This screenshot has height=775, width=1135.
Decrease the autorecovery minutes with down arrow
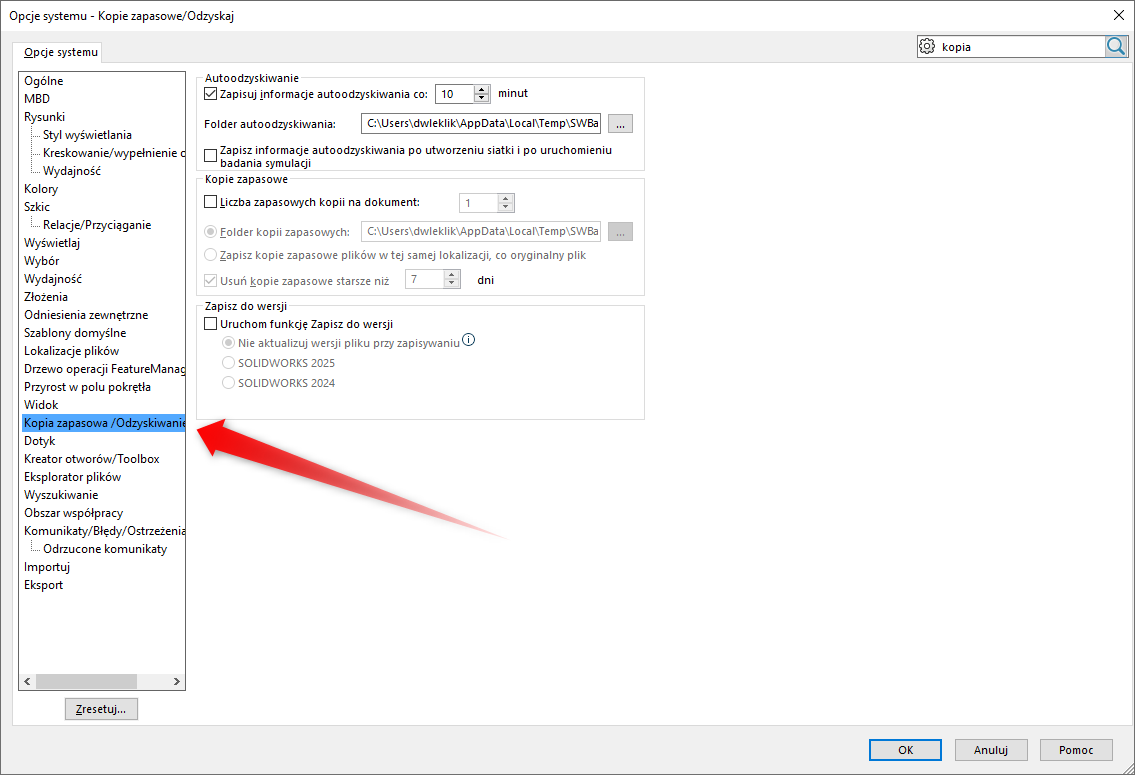pos(481,98)
